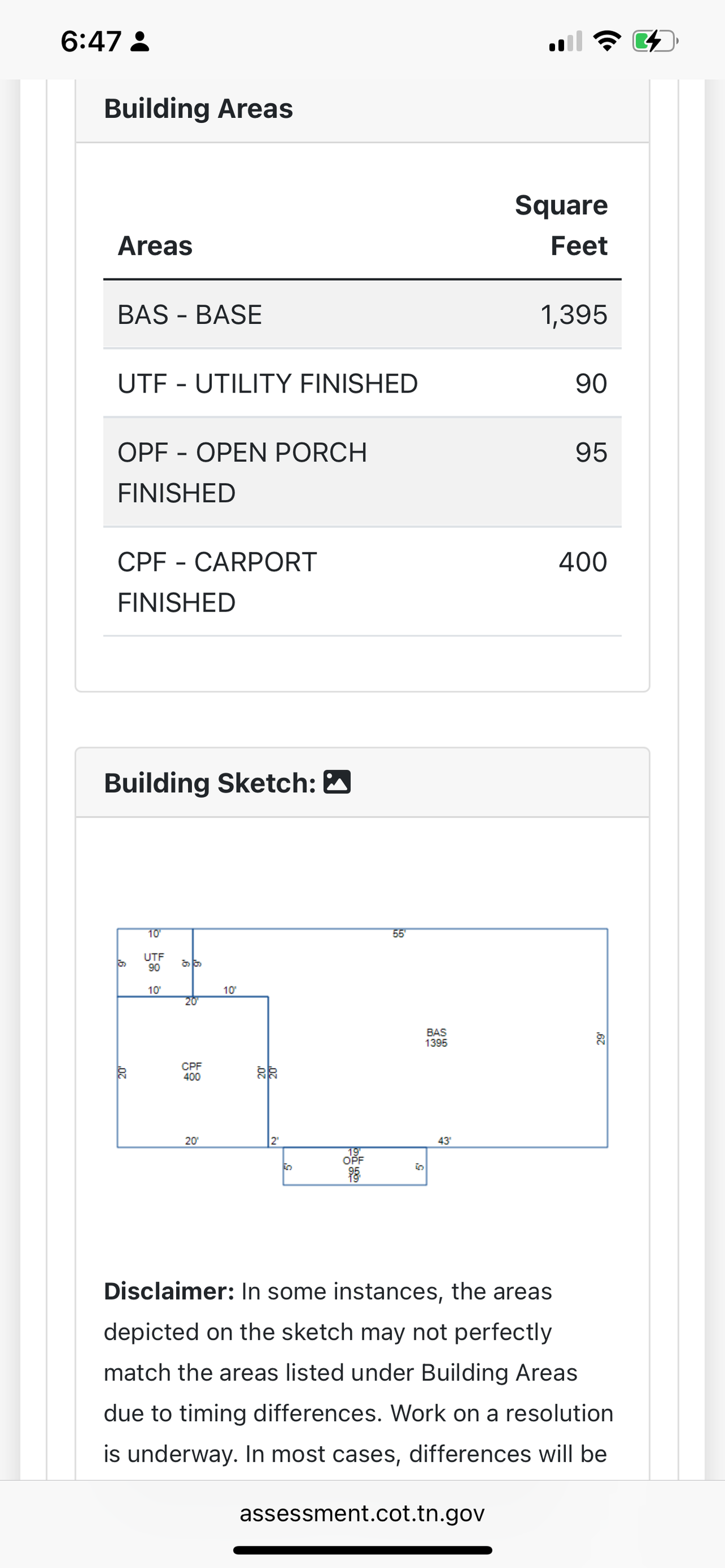The width and height of the screenshot is (725, 1568).
Task: Click the CPF 400 carport area in sketch
Action: click(192, 1071)
